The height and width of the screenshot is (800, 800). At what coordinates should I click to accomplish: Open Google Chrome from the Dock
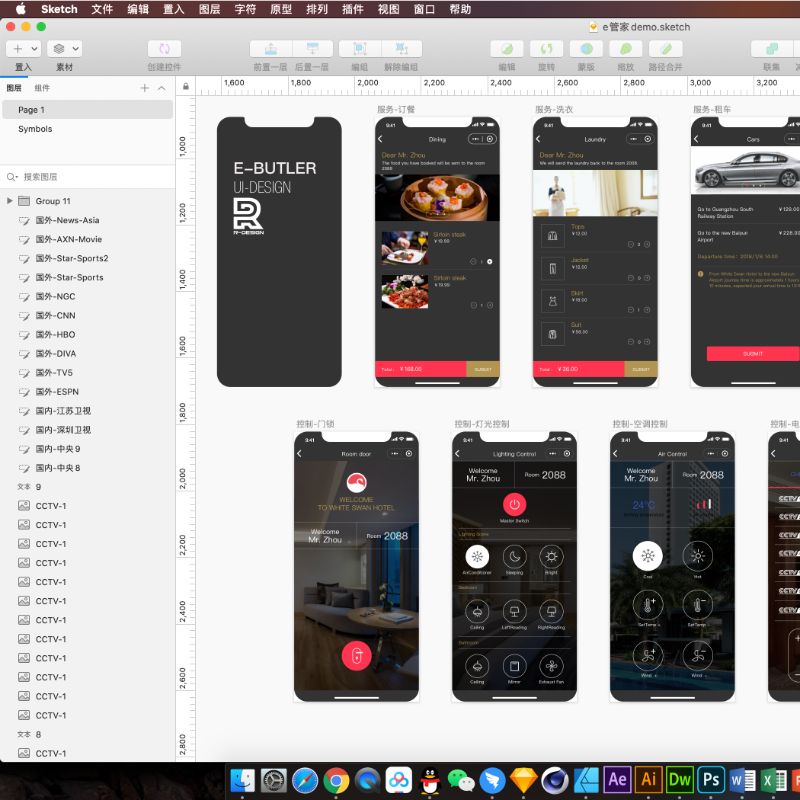pos(336,780)
